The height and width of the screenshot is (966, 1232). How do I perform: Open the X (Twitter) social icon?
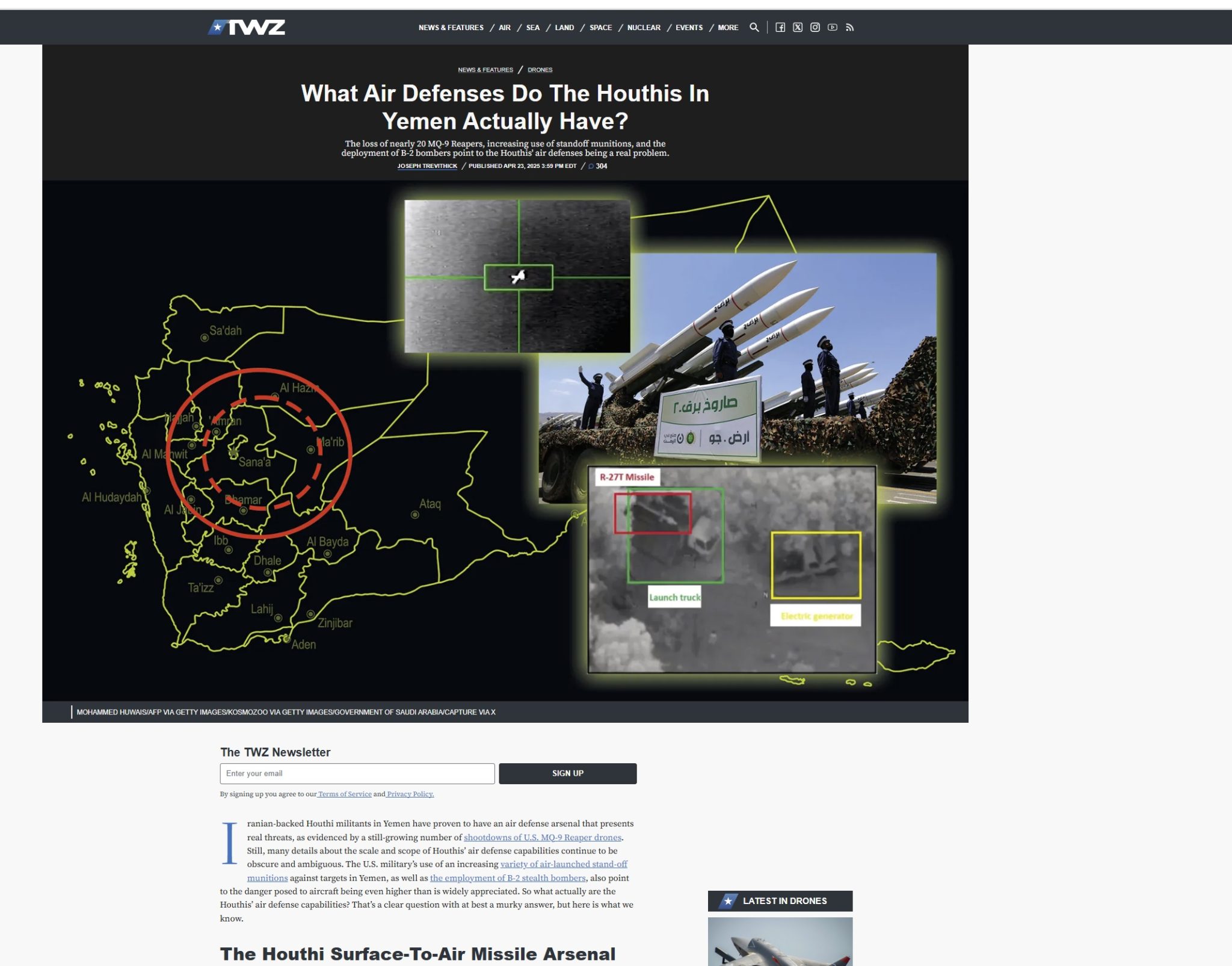[798, 27]
